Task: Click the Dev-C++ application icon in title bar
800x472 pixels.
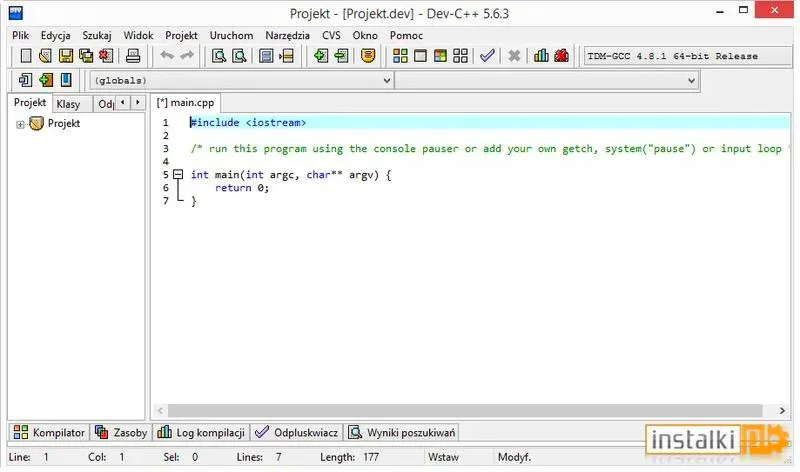Action: tap(16, 13)
